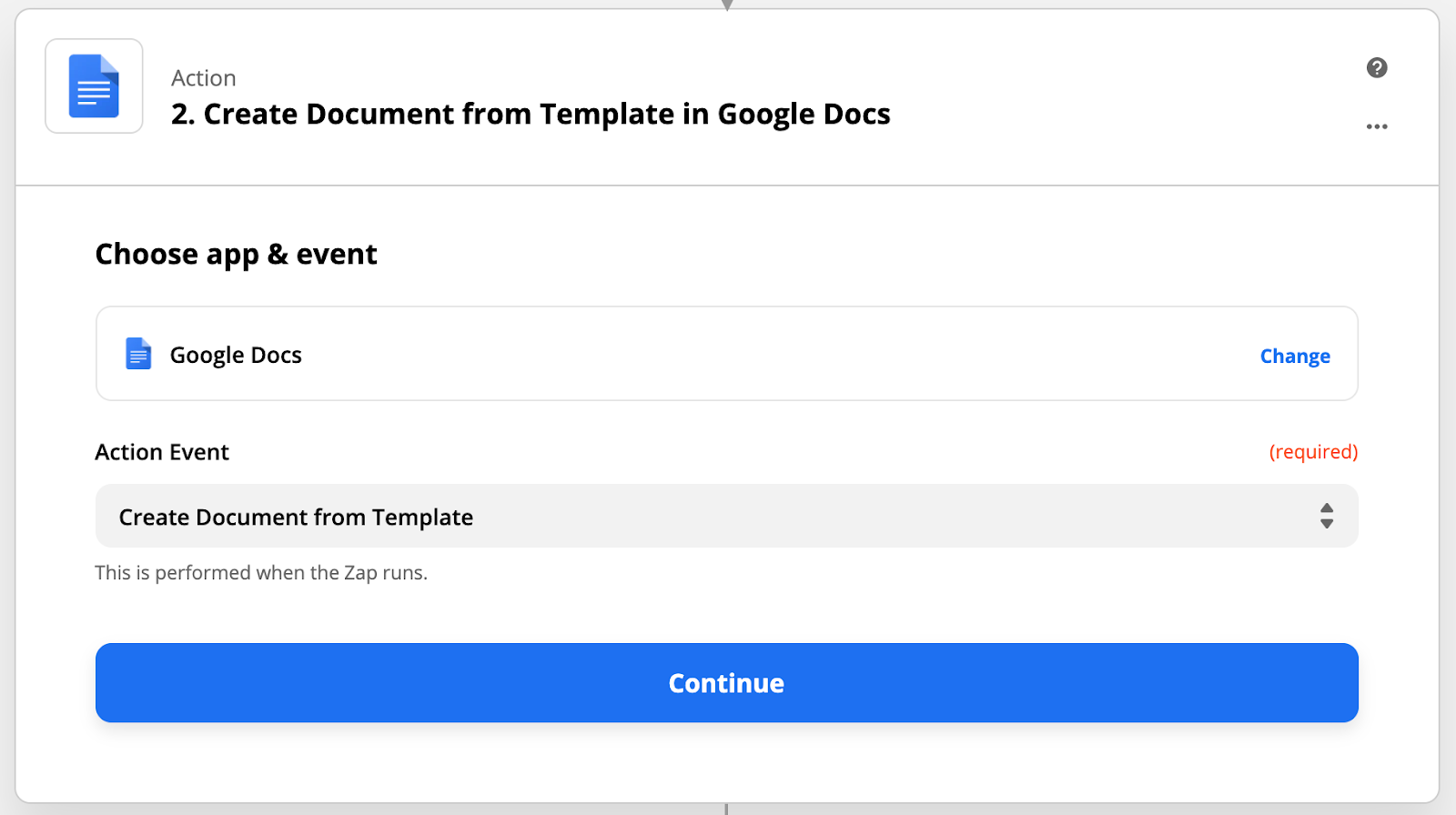Viewport: 1456px width, 815px height.
Task: Click the "This is performed when the Zap runs" hint
Action: pyautogui.click(x=261, y=573)
